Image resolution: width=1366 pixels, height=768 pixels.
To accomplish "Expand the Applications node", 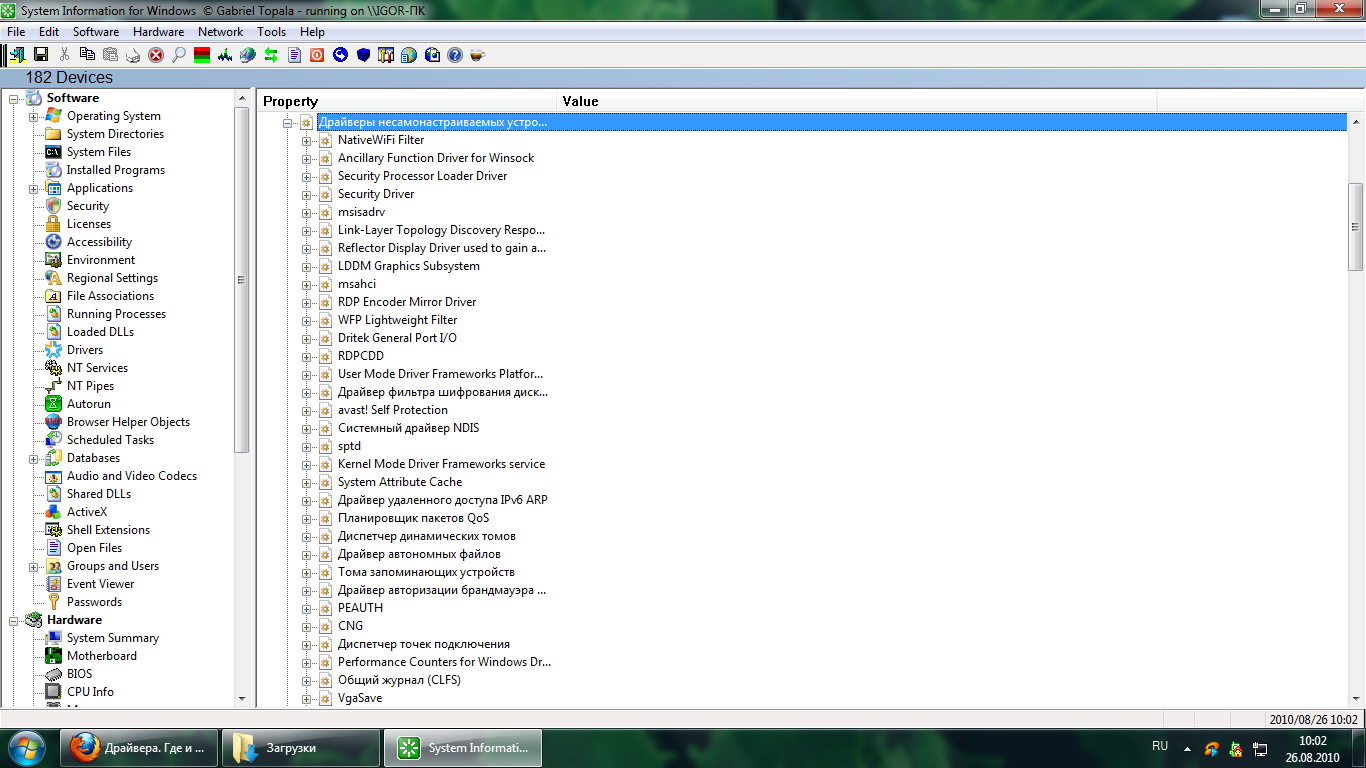I will pyautogui.click(x=33, y=188).
